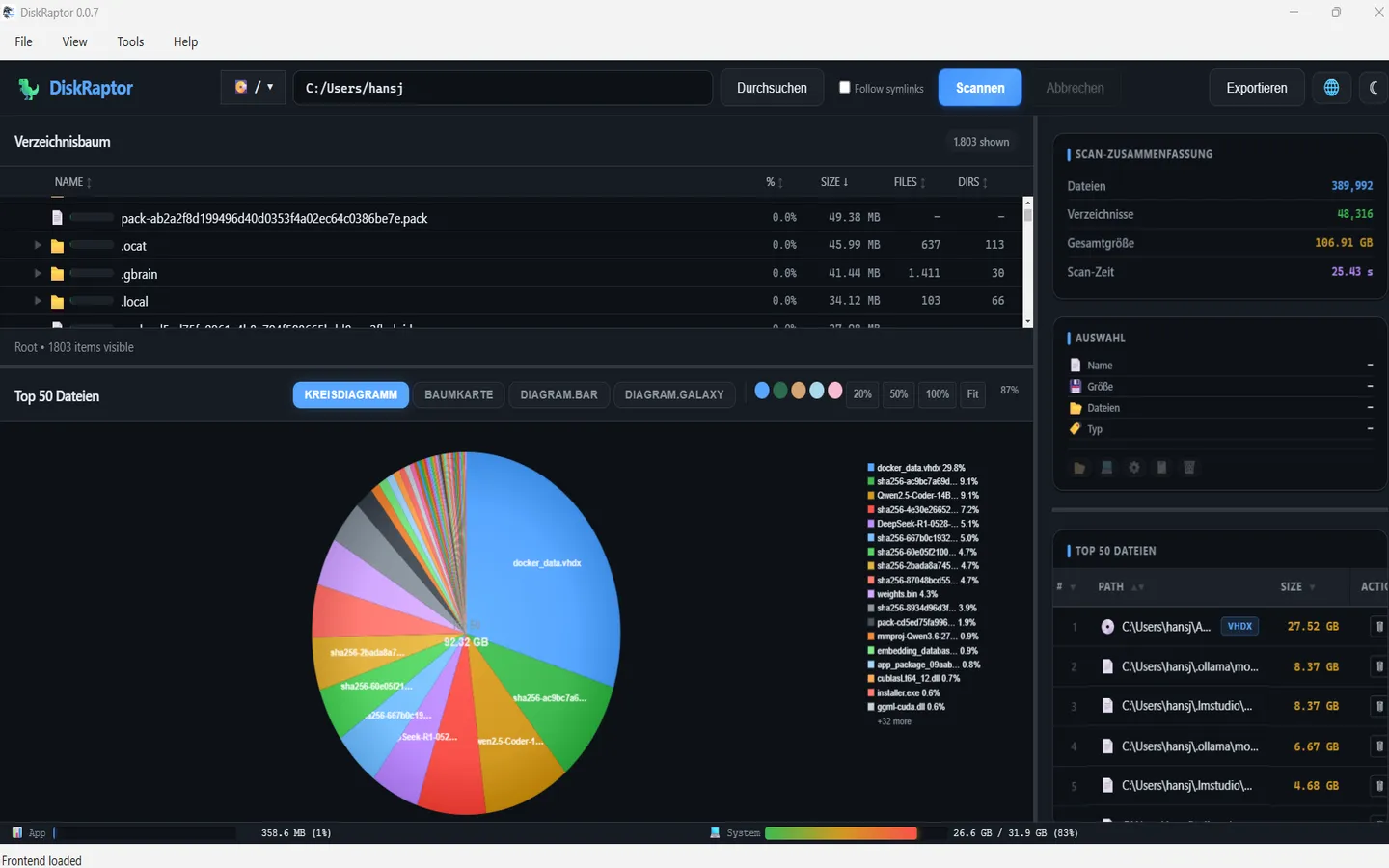Set chart zoom to 20%

coord(862,394)
